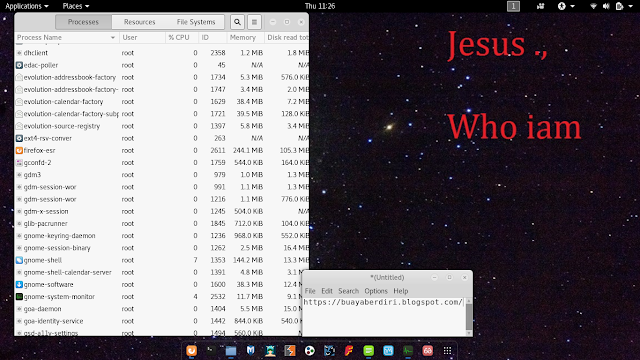
Task: Click the firefox-esr process icon
Action: pos(19,151)
